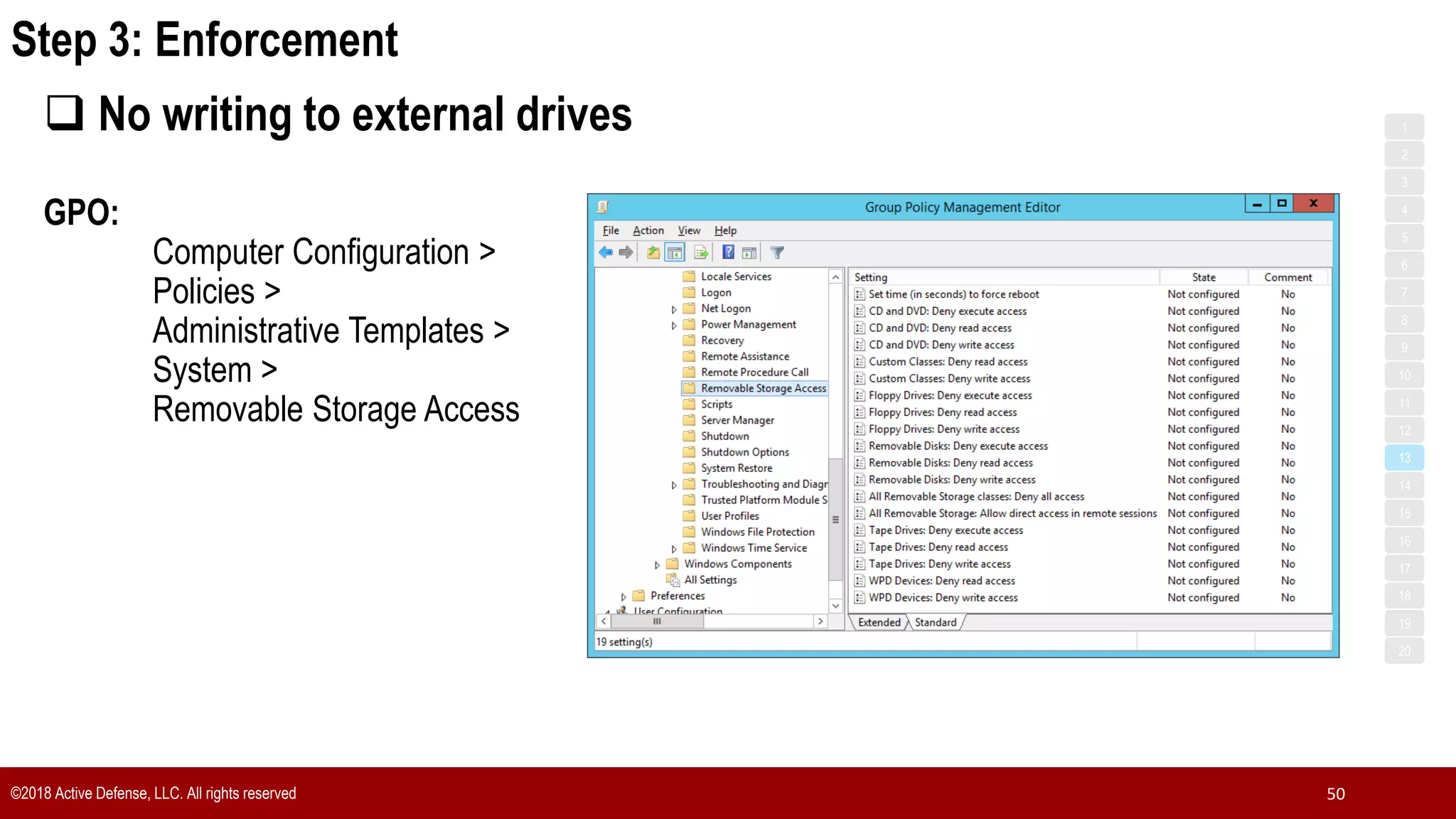The width and height of the screenshot is (1456, 819).
Task: Click policy icon for Floppy Drives: Deny execute access
Action: pos(860,395)
